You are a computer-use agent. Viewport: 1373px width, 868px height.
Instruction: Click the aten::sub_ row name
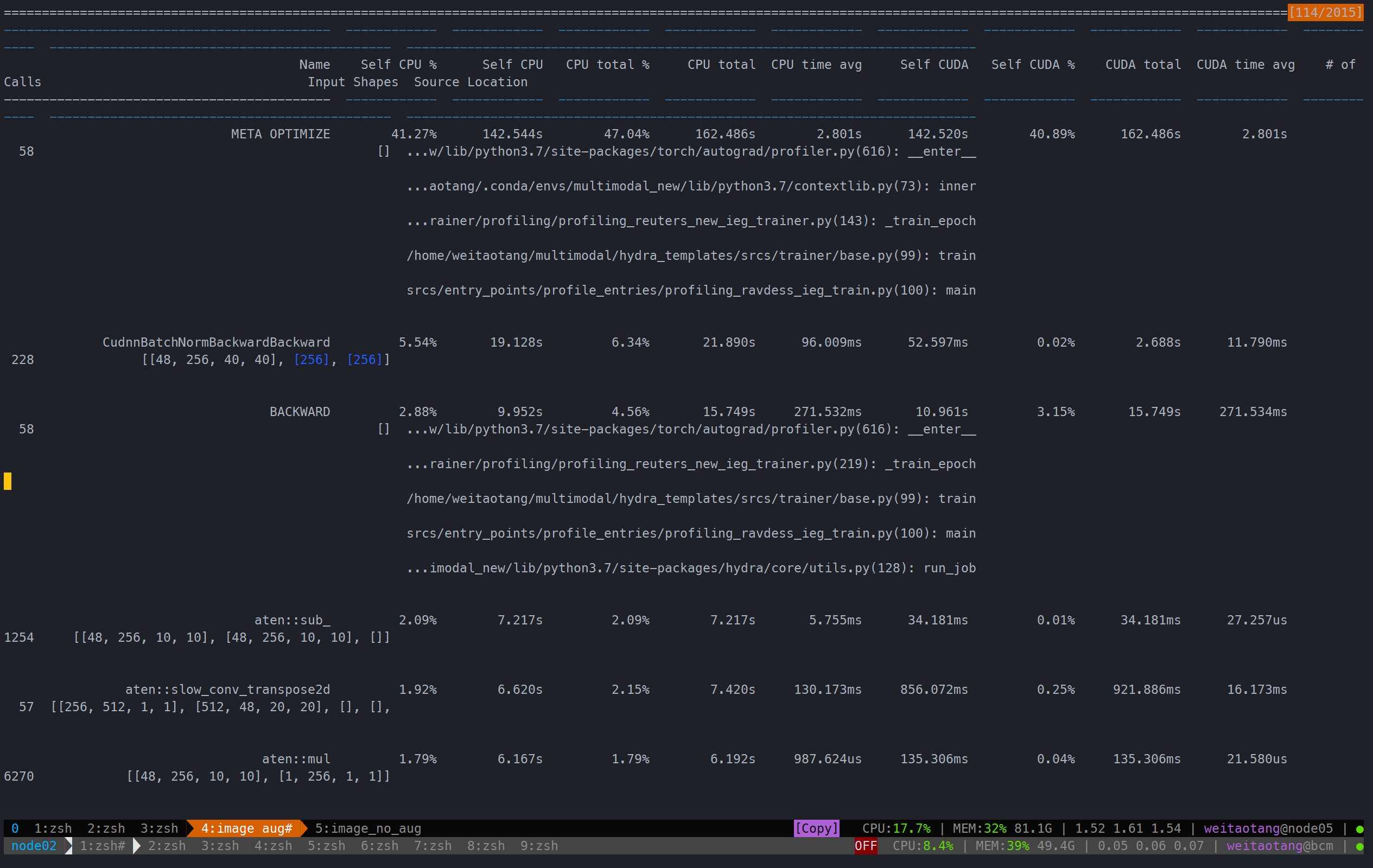[293, 620]
